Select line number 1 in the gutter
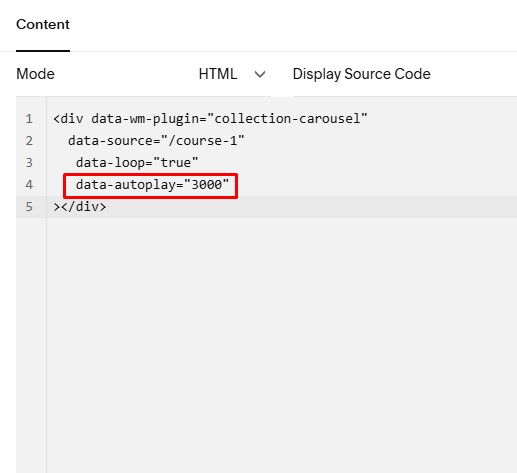 [29, 119]
